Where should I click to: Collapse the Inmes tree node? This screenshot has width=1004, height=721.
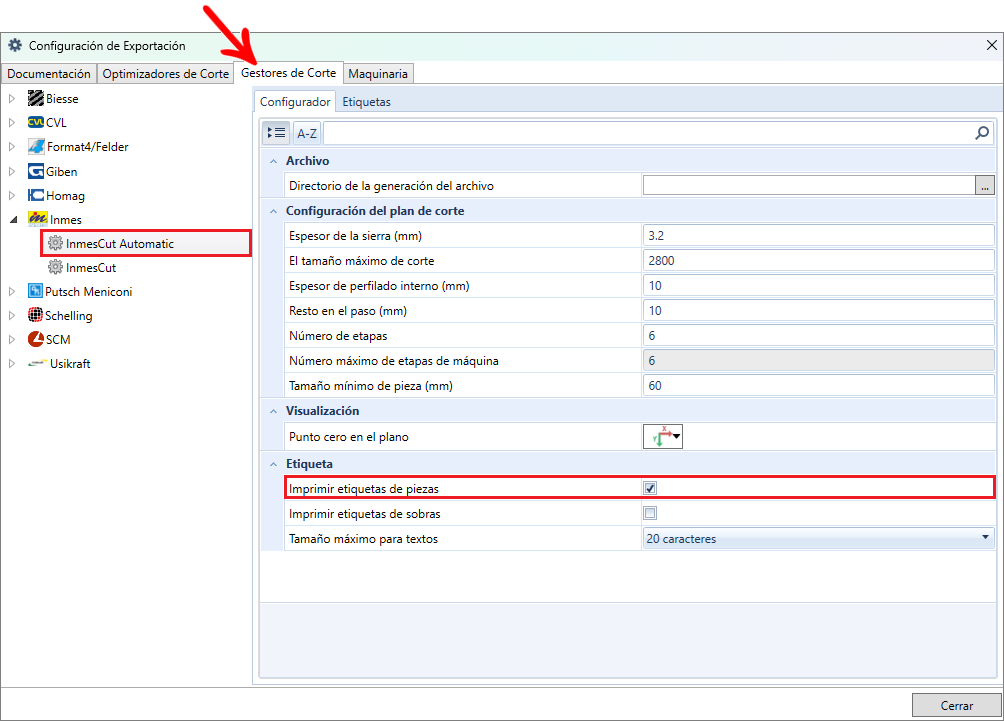pos(13,220)
